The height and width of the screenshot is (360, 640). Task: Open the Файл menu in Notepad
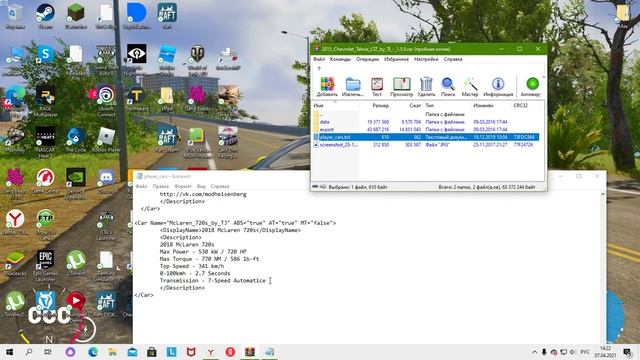coord(141,186)
